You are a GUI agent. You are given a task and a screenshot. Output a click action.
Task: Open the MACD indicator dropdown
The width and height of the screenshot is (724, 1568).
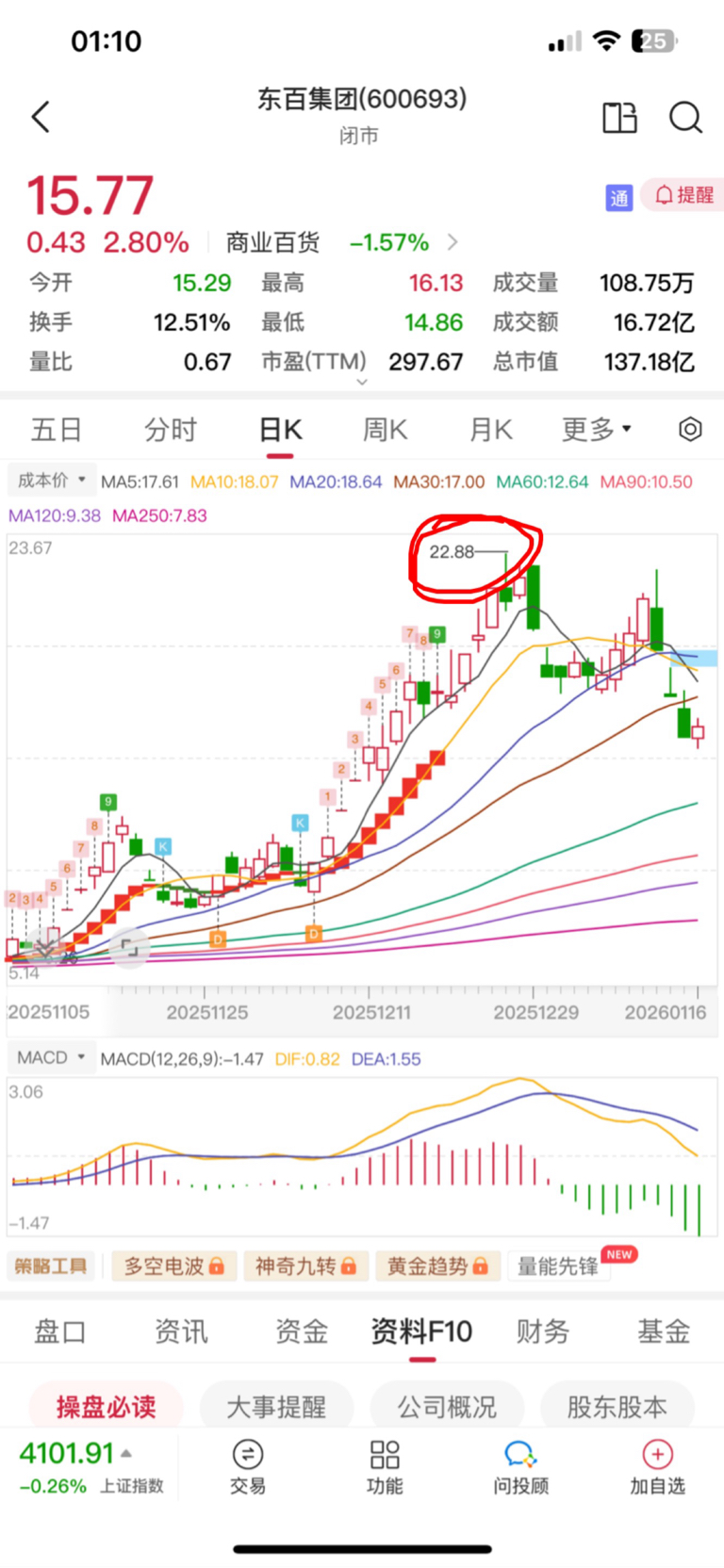(52, 1057)
